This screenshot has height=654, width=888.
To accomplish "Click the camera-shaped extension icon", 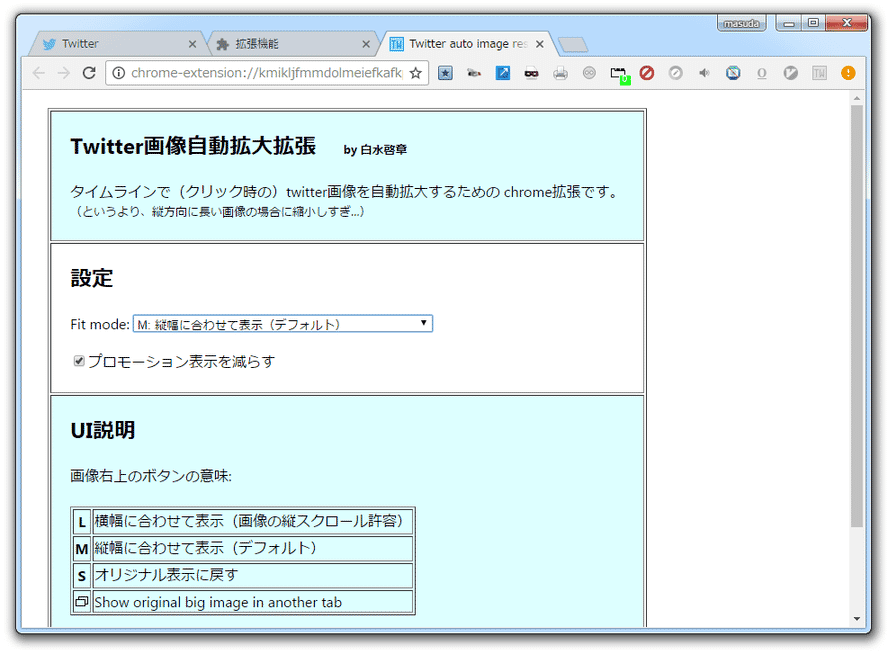I will pos(474,72).
